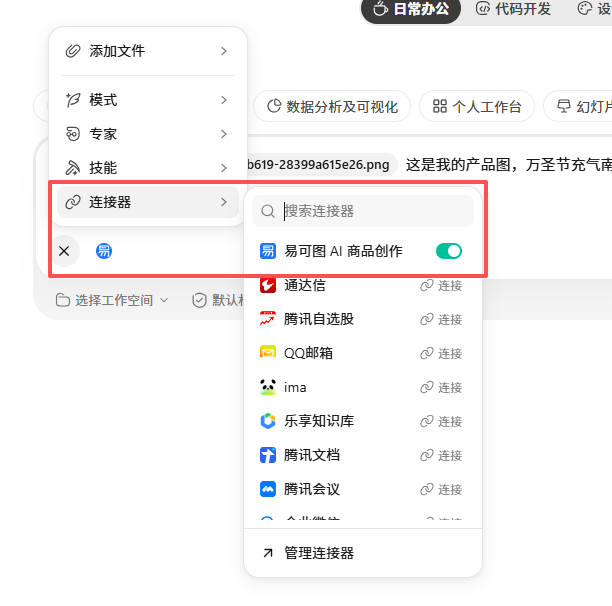Switch to the 日常办公 tab

pos(411,9)
